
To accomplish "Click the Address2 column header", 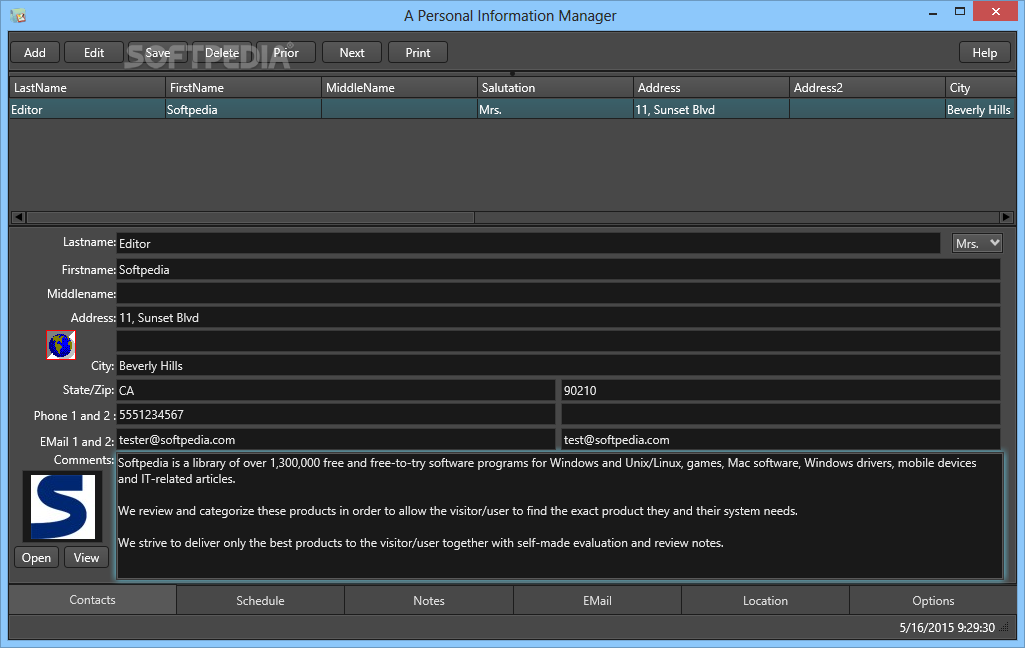I will click(867, 88).
